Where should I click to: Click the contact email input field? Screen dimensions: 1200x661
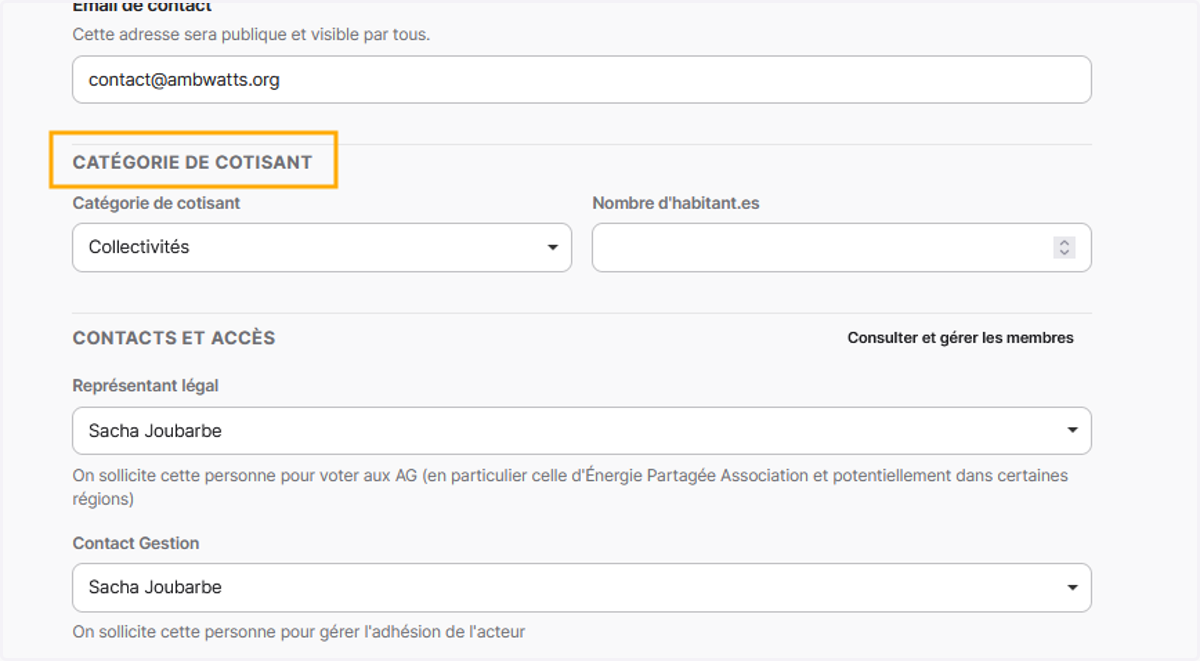click(x=581, y=79)
